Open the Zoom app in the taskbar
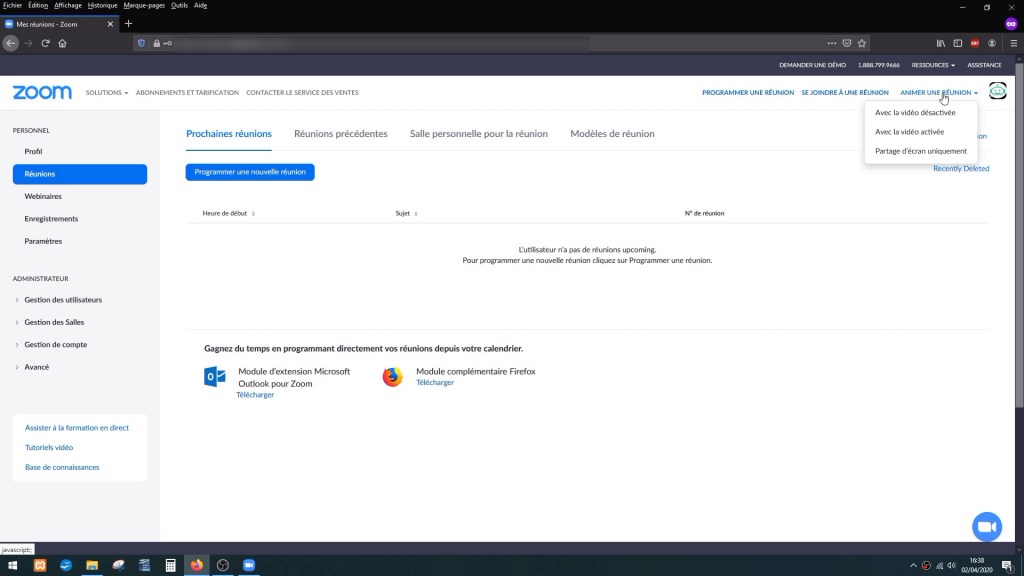Viewport: 1024px width, 576px height. (x=249, y=565)
